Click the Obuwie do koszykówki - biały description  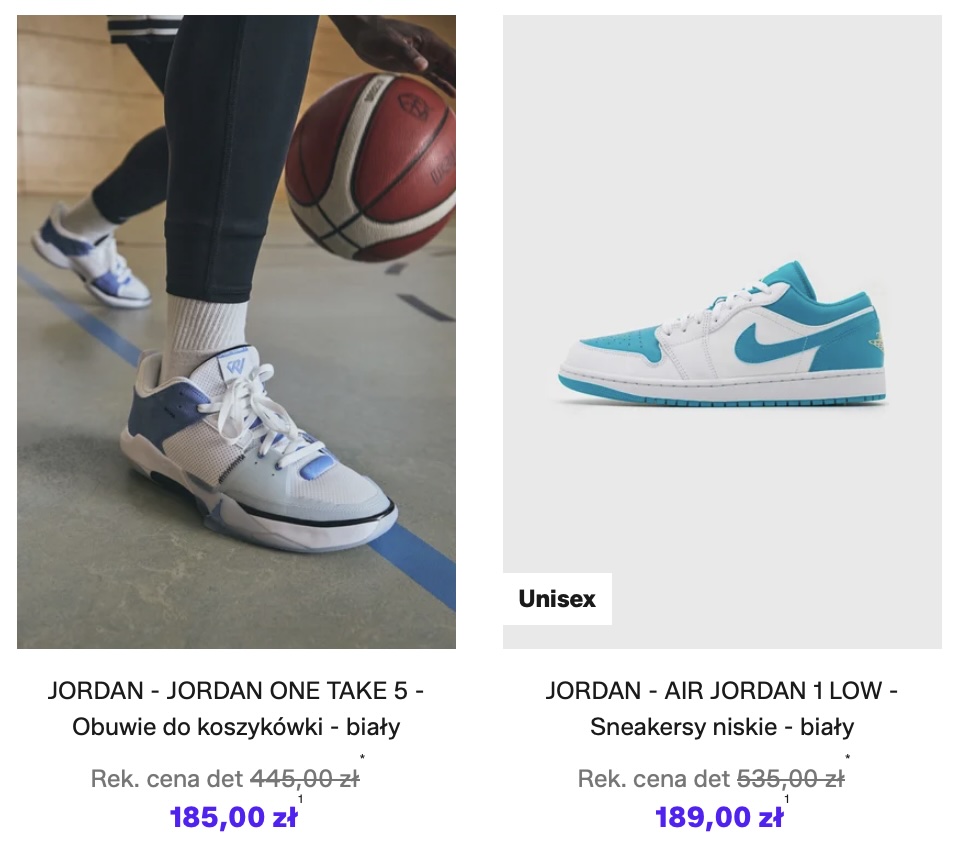(236, 727)
